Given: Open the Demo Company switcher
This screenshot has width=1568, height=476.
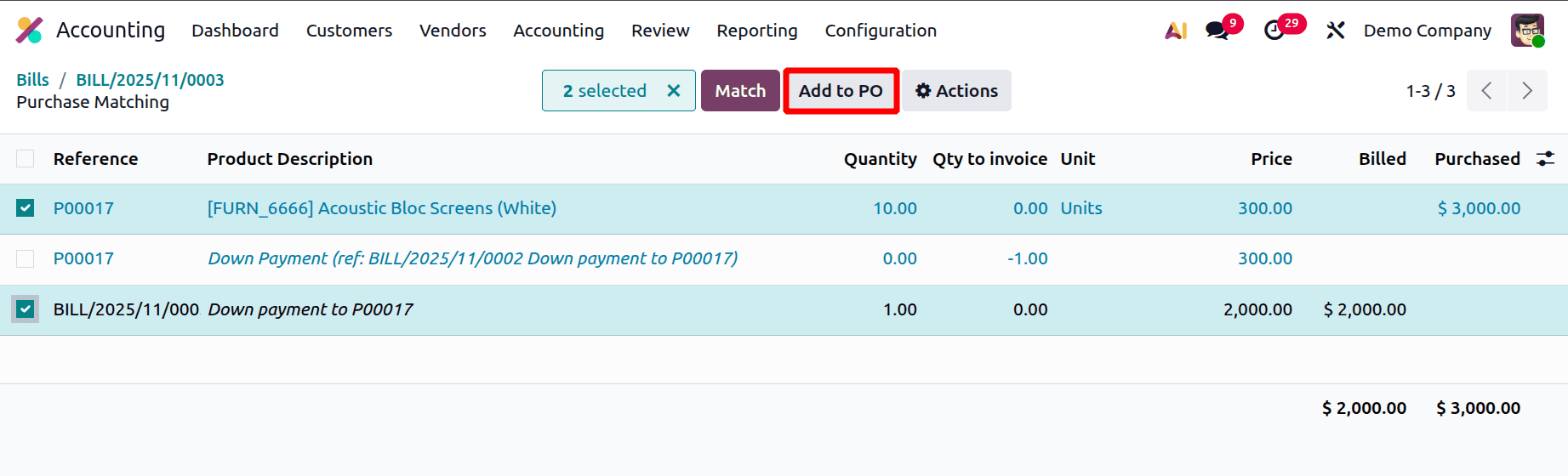Looking at the screenshot, I should click(x=1427, y=31).
